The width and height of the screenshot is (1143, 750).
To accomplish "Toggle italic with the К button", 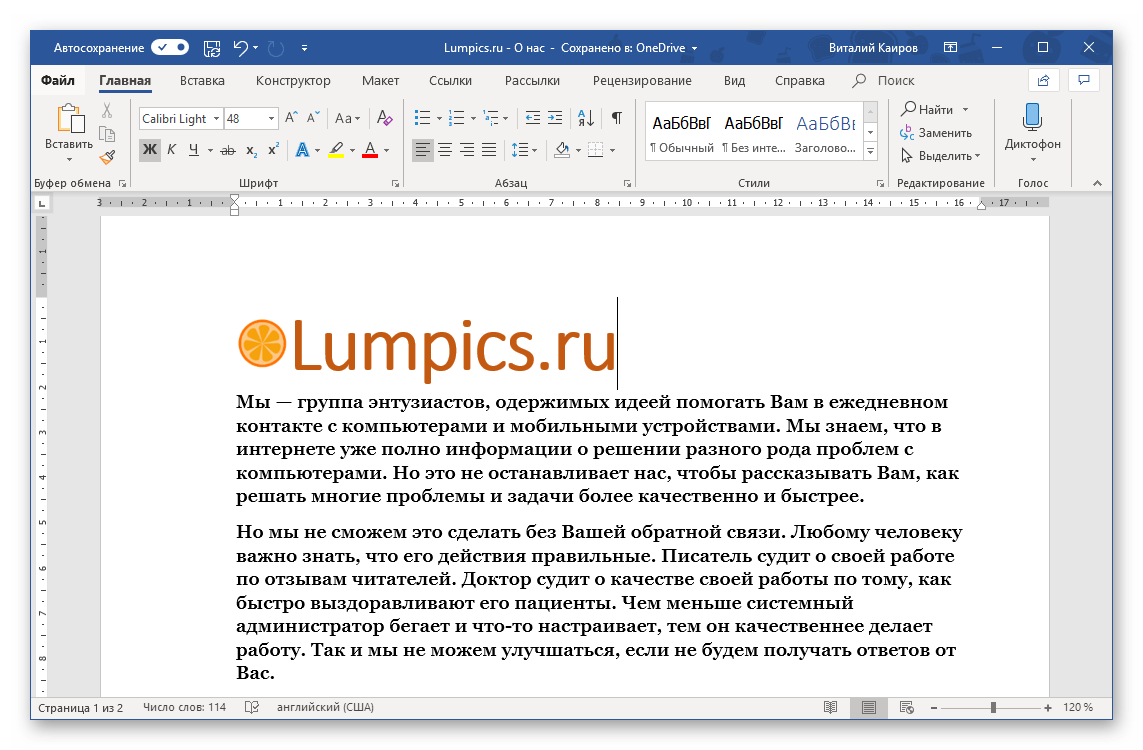I will click(171, 150).
